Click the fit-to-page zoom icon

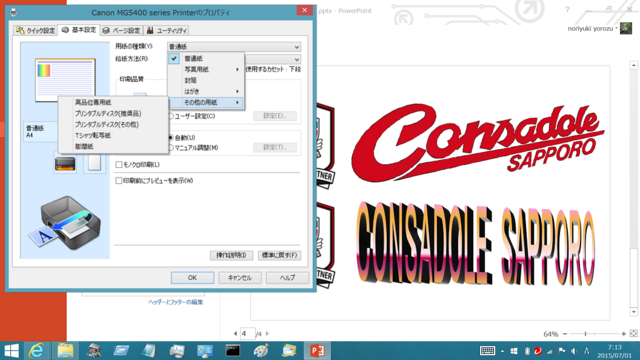point(633,333)
